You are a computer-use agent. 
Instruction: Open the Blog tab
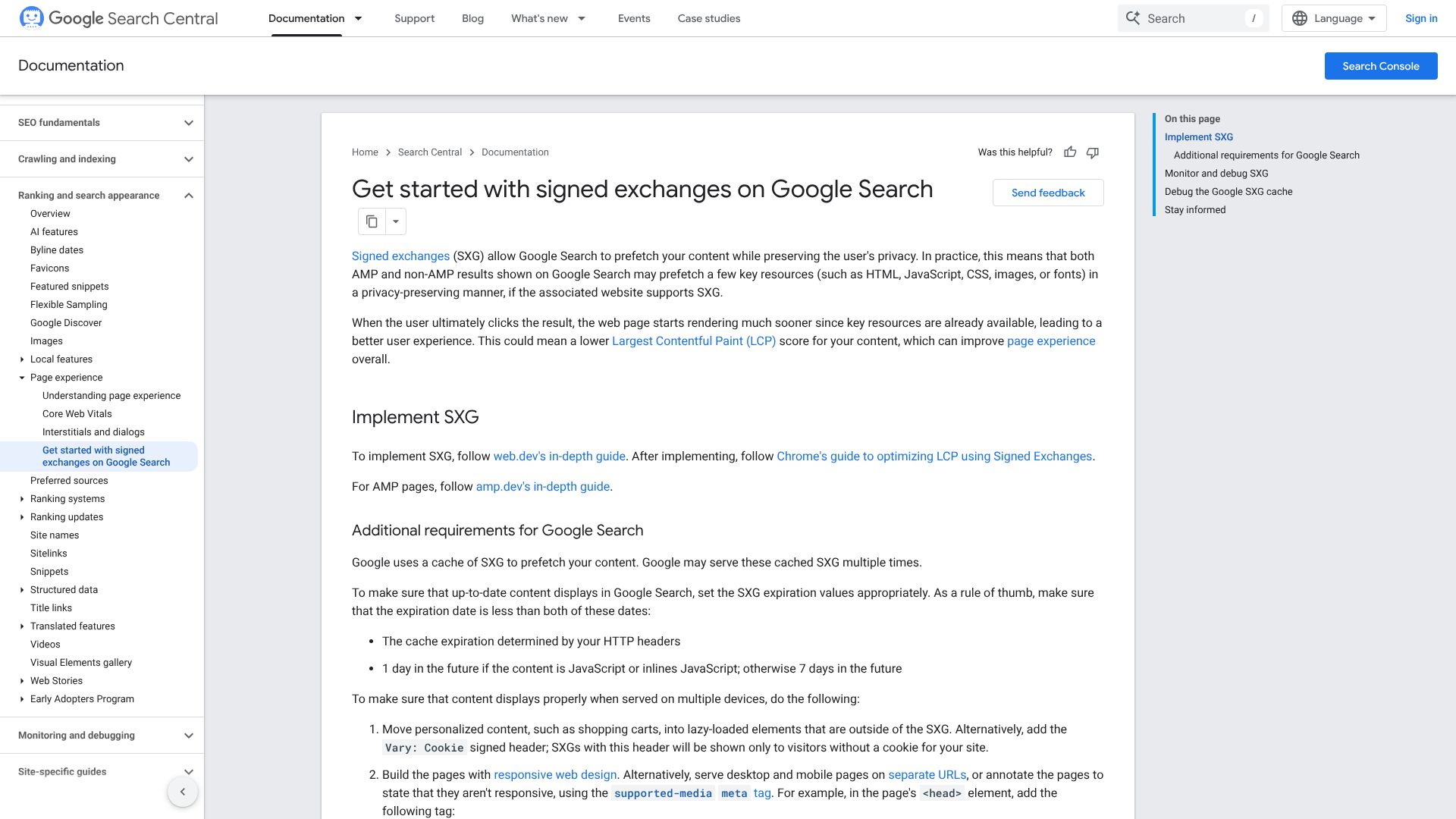coord(472,18)
